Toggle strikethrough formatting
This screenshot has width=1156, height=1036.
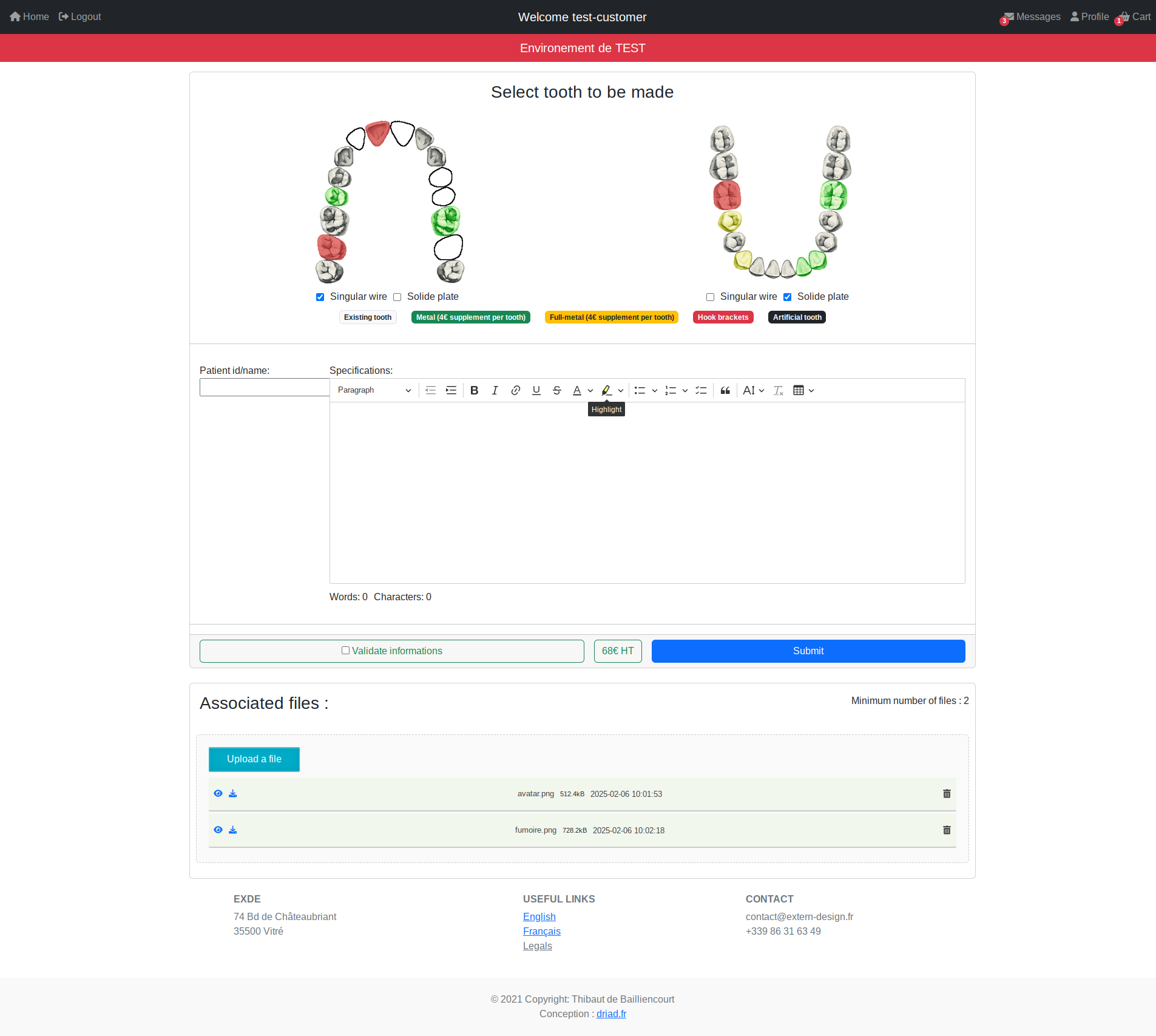click(x=557, y=390)
